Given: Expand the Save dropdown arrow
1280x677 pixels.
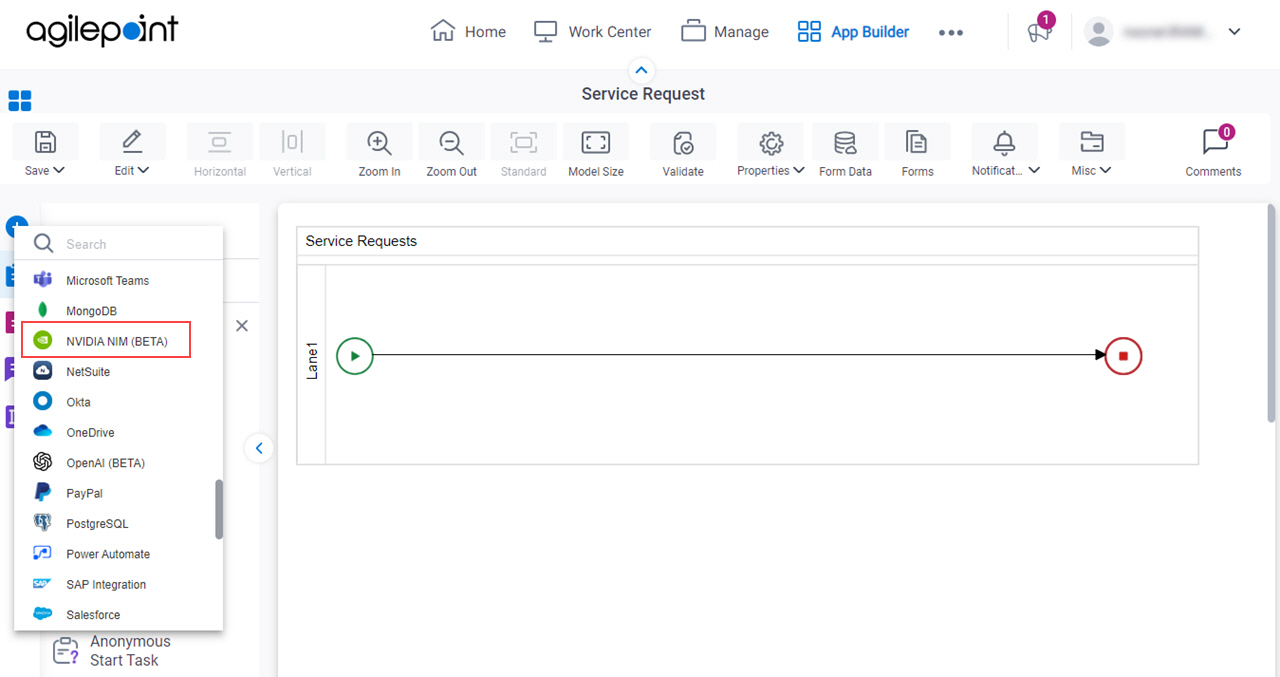Looking at the screenshot, I should pos(59,170).
